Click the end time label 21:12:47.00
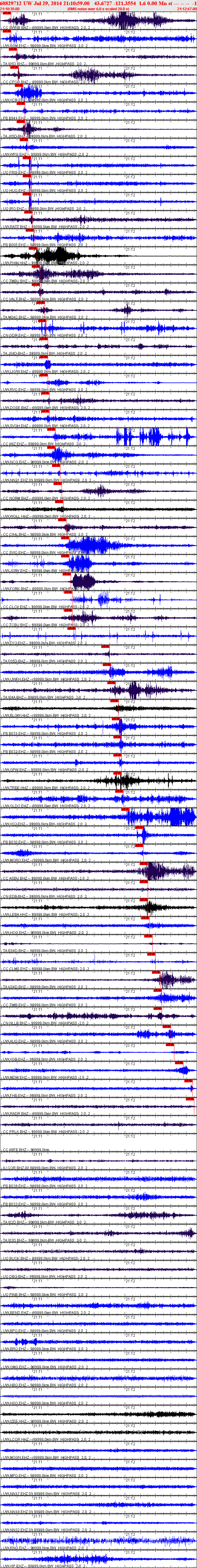This screenshot has height=1568, width=197. (x=187, y=8)
